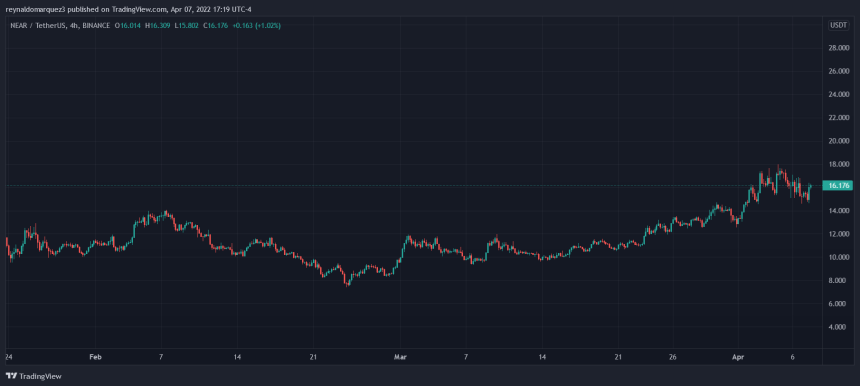
Task: Click the 26 date label on time axis
Action: point(673,356)
